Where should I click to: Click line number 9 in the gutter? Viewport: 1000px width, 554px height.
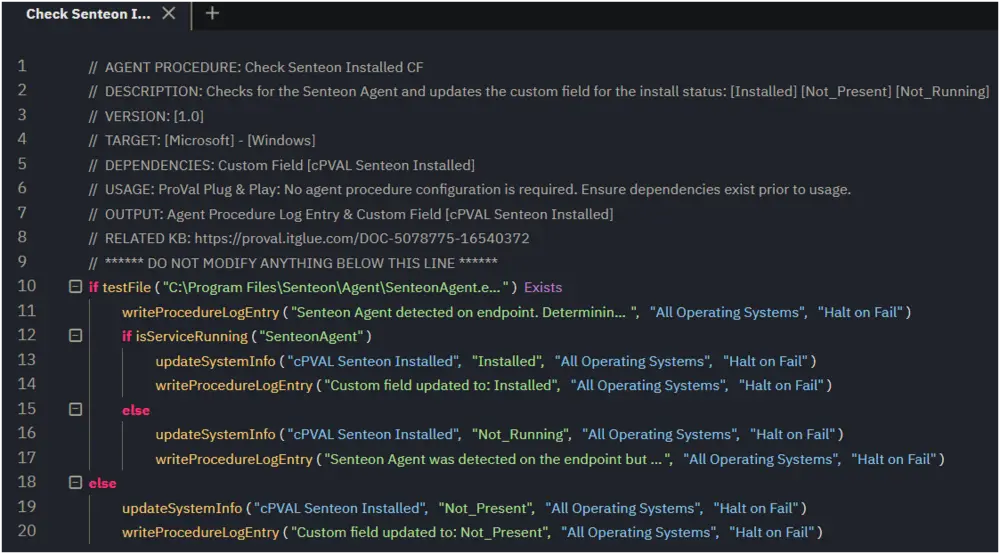pyautogui.click(x=22, y=261)
